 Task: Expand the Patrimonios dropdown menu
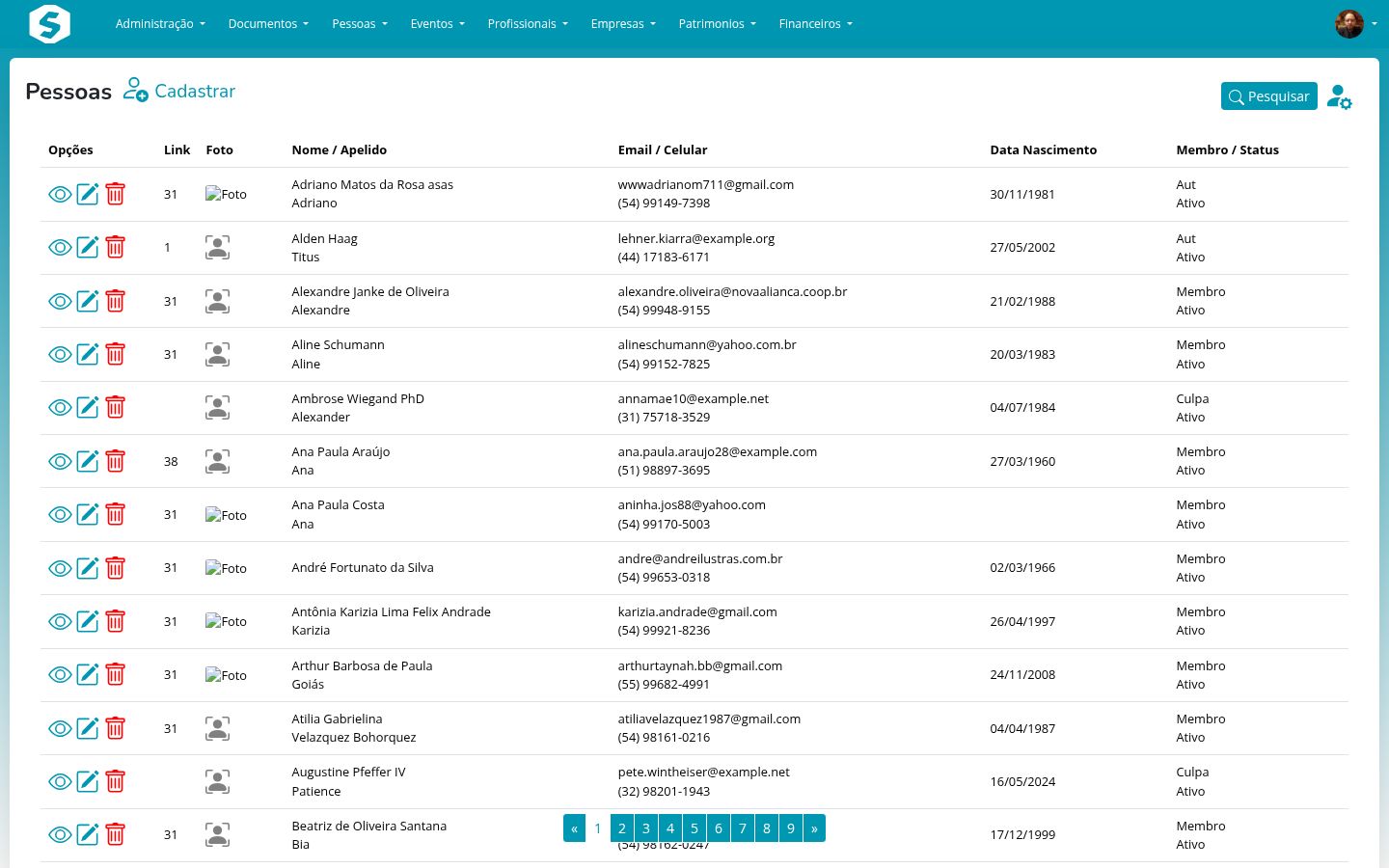click(718, 24)
